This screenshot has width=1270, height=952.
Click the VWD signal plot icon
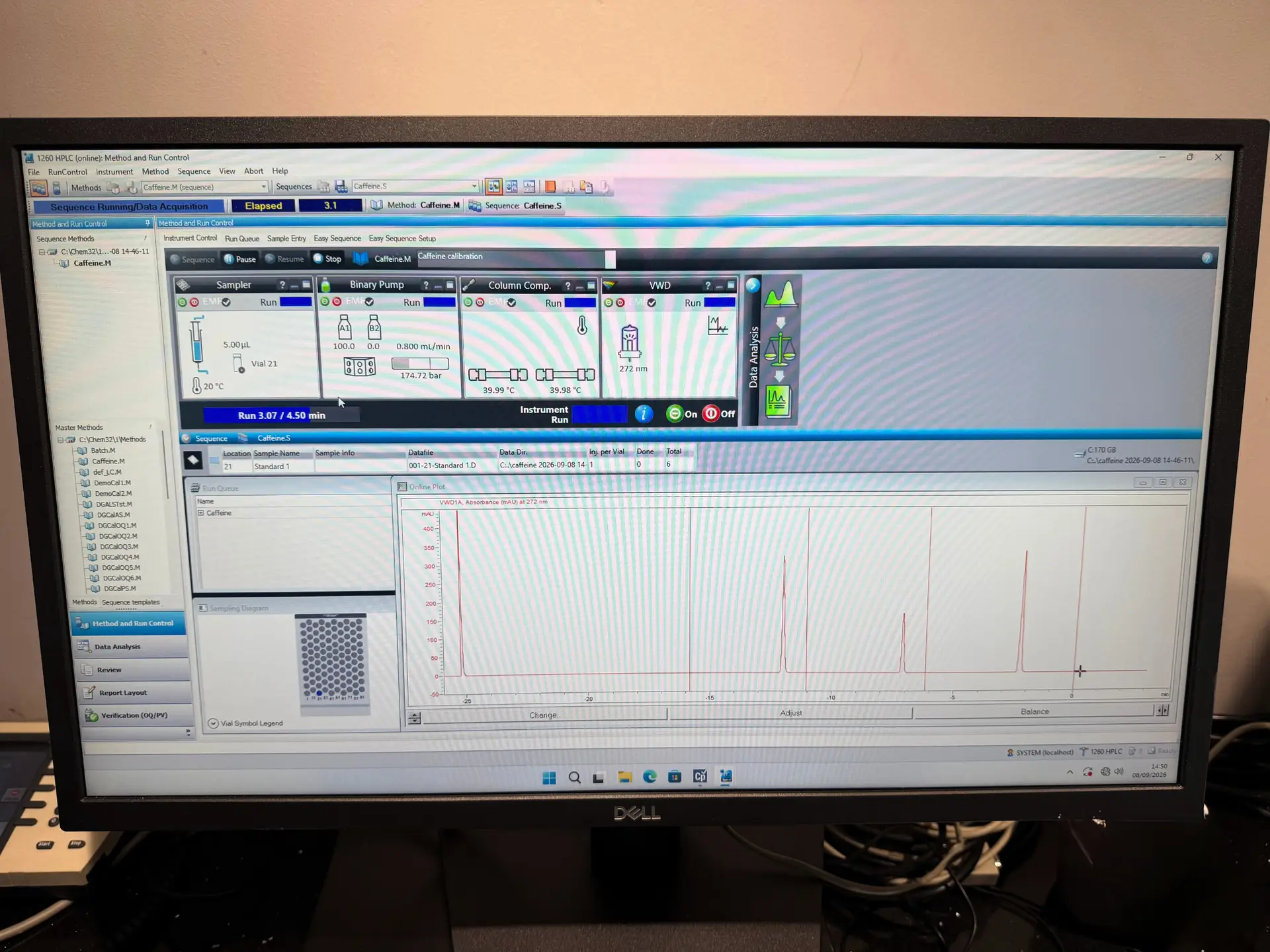coord(718,325)
